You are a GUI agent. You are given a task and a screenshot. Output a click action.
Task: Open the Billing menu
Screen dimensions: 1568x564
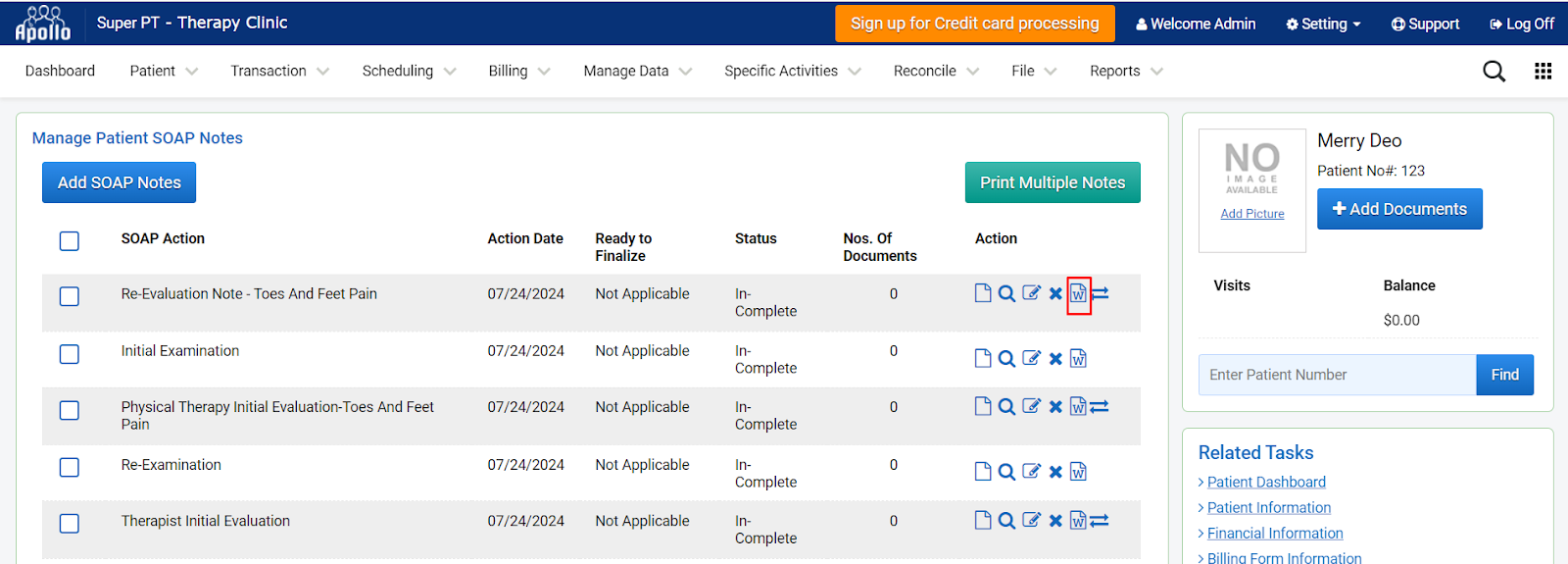coord(519,71)
